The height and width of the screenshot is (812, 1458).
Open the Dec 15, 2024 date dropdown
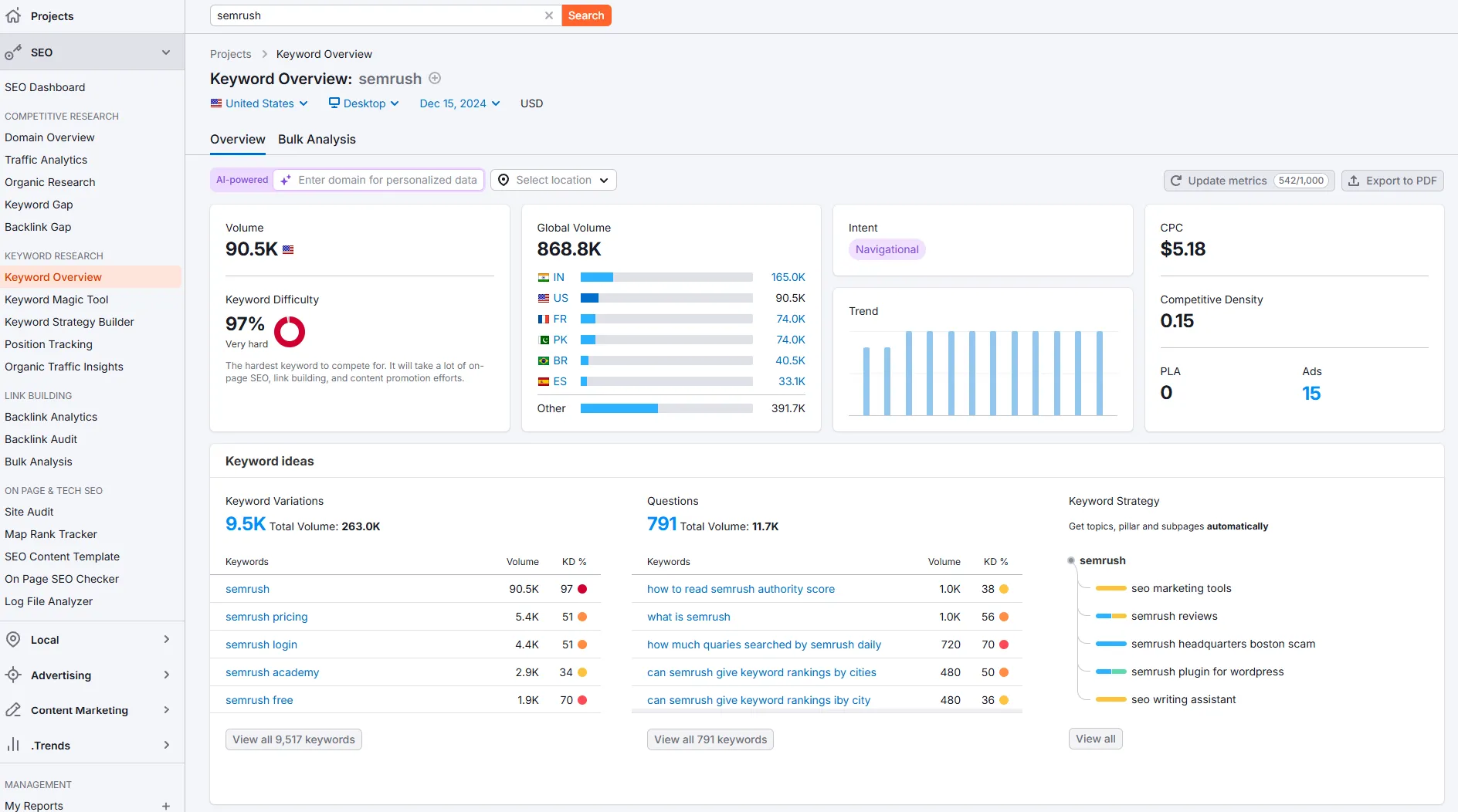pos(459,103)
